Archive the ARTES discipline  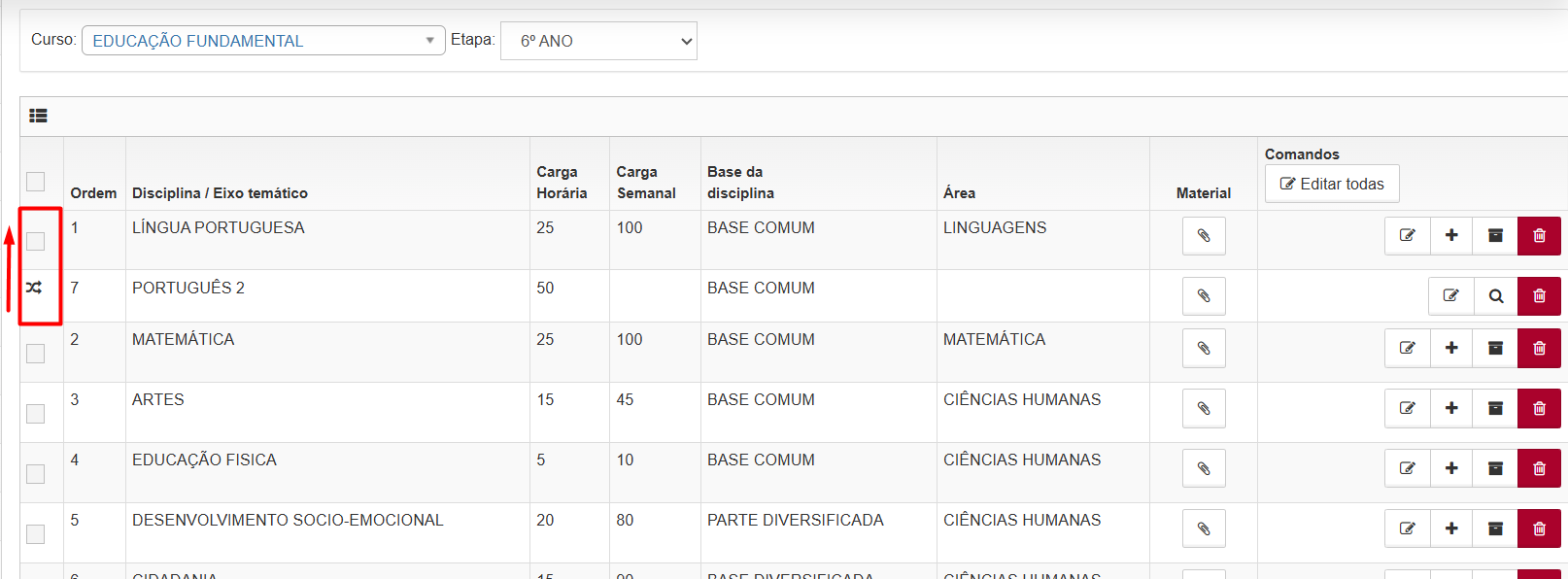coord(1495,408)
